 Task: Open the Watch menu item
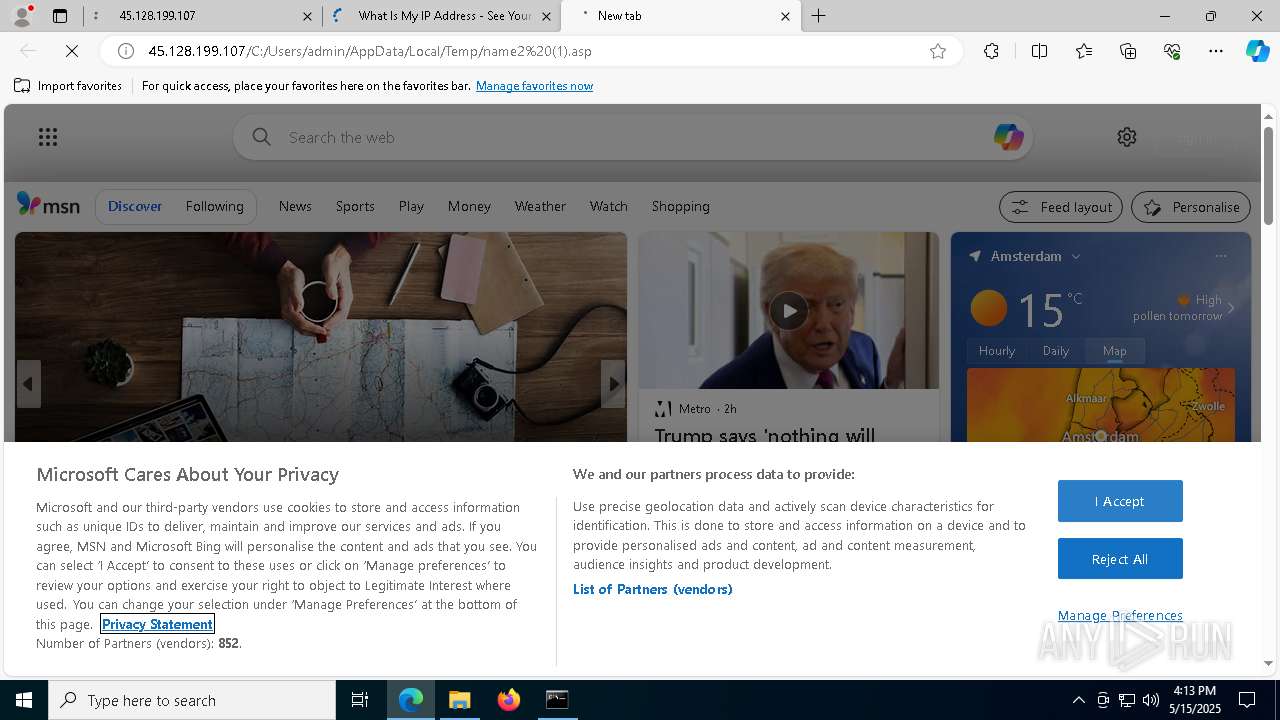pos(608,206)
